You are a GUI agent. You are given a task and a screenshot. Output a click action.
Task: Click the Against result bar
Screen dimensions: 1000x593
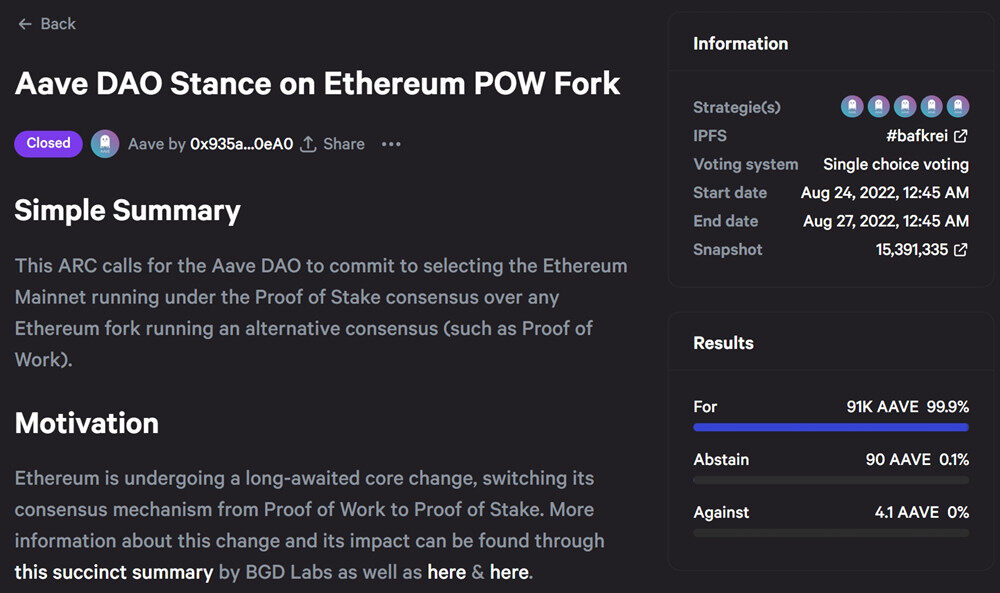point(830,533)
